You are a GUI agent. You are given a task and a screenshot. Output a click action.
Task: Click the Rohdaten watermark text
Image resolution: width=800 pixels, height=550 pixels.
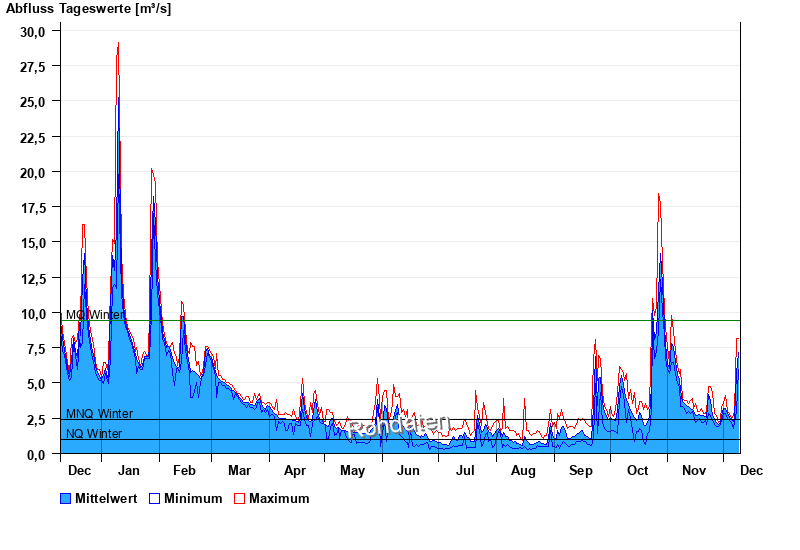tap(399, 426)
